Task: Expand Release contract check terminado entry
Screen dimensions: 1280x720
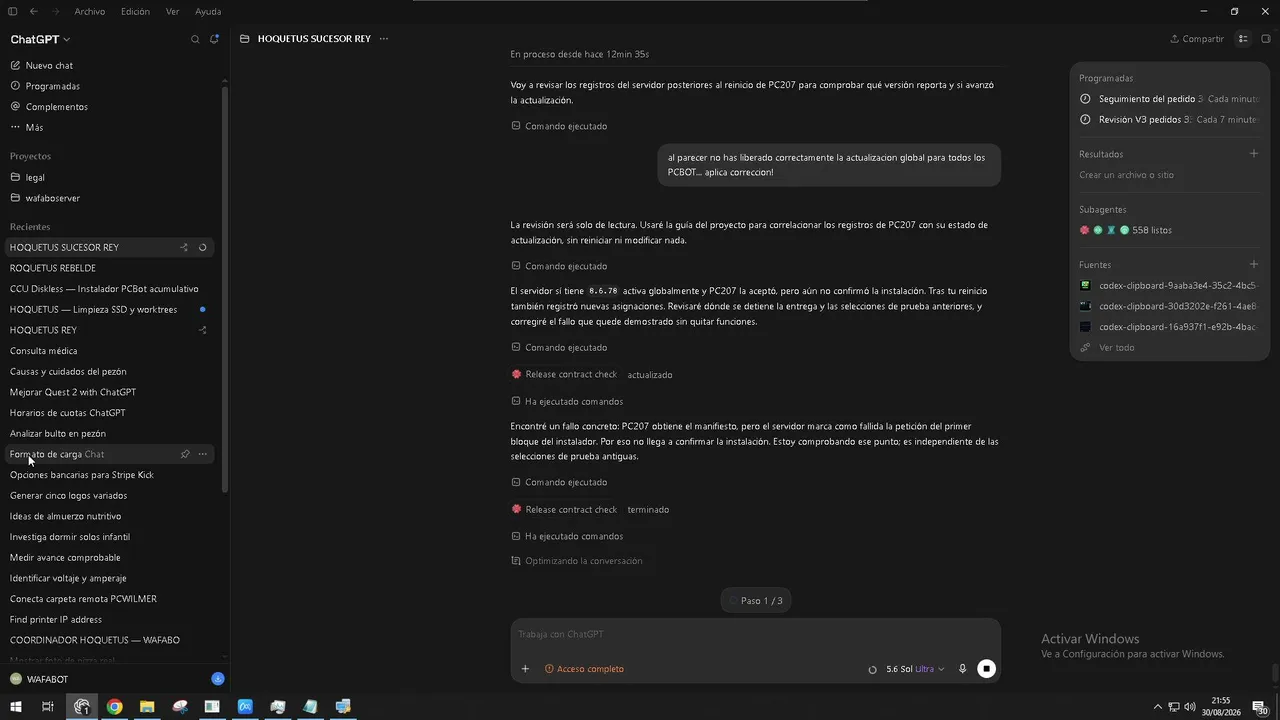Action: pos(590,510)
